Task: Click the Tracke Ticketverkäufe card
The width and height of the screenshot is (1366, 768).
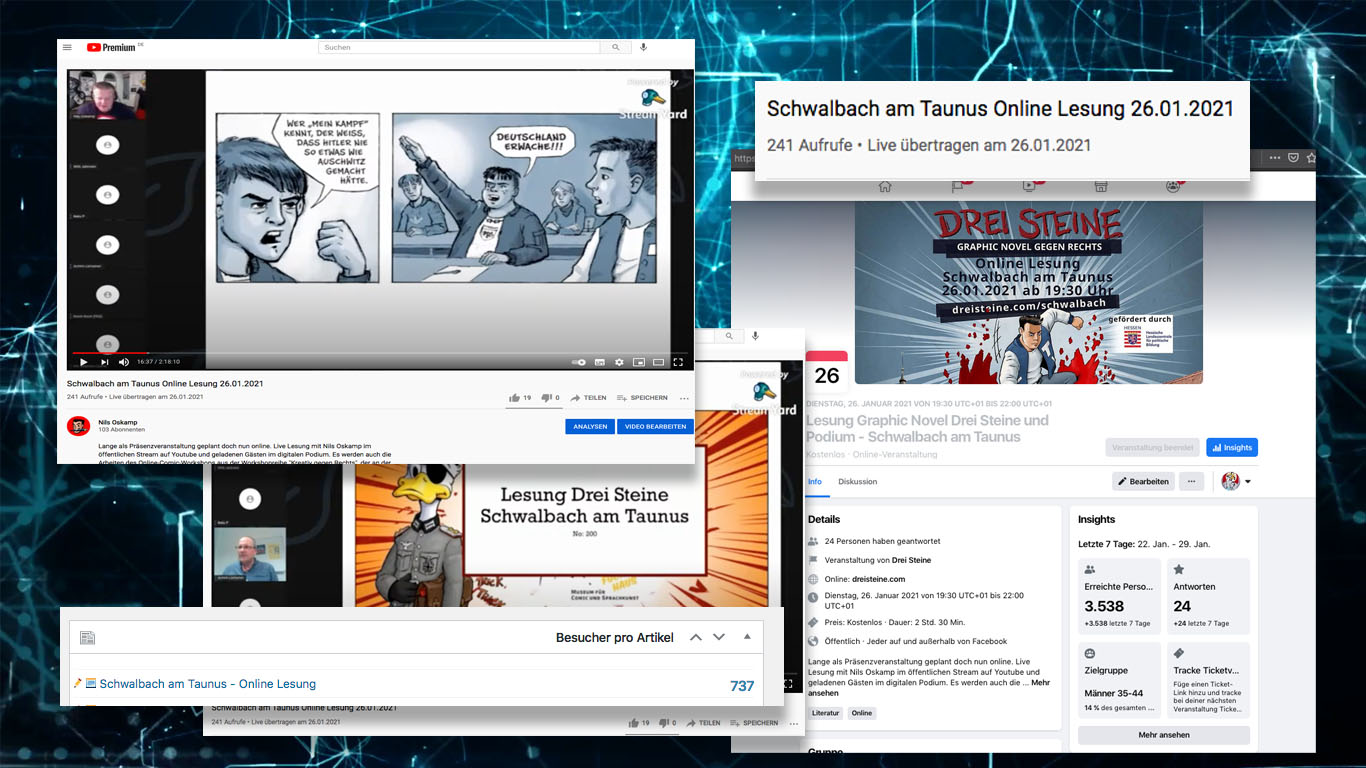Action: tap(1208, 681)
